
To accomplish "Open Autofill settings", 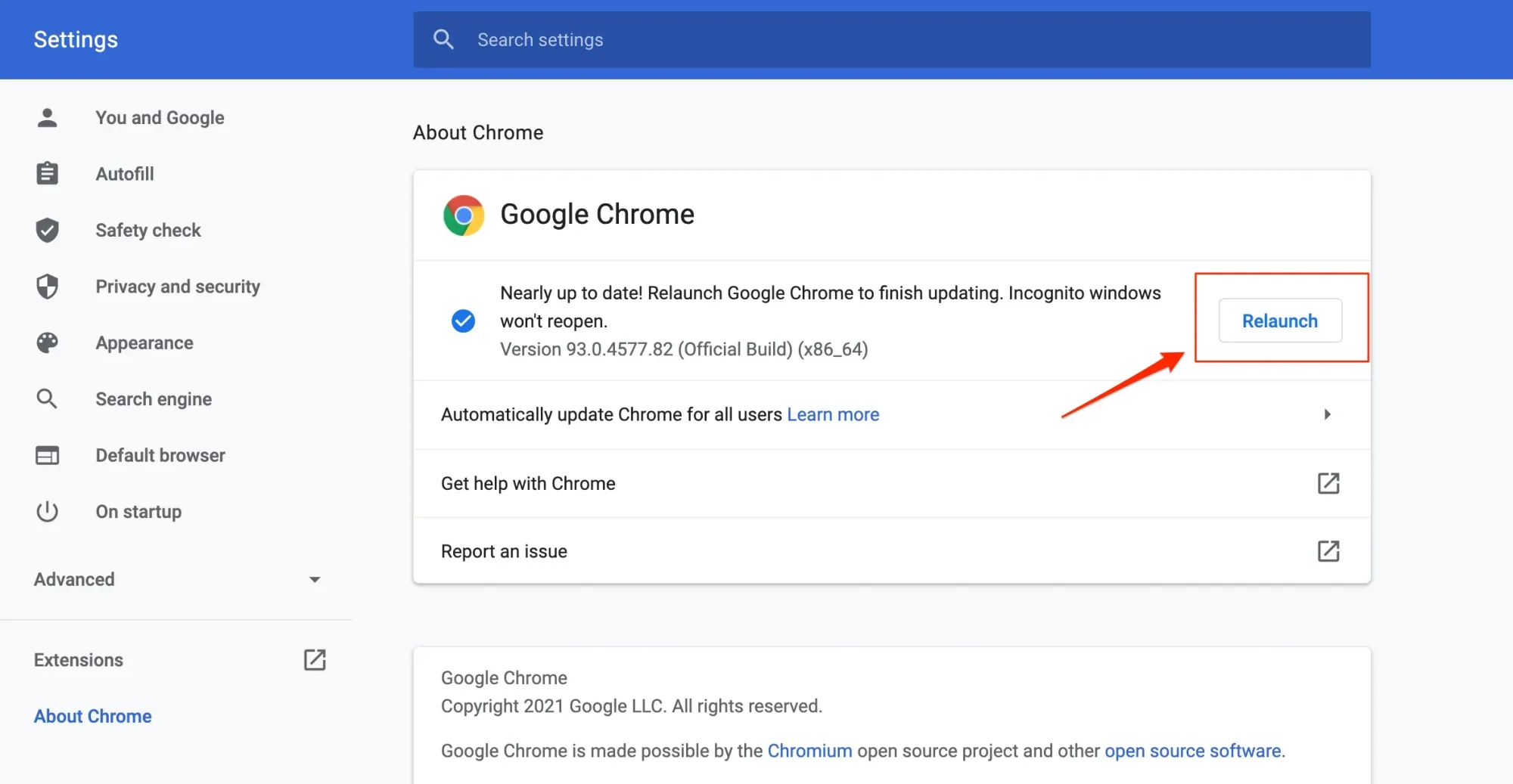I will point(125,174).
